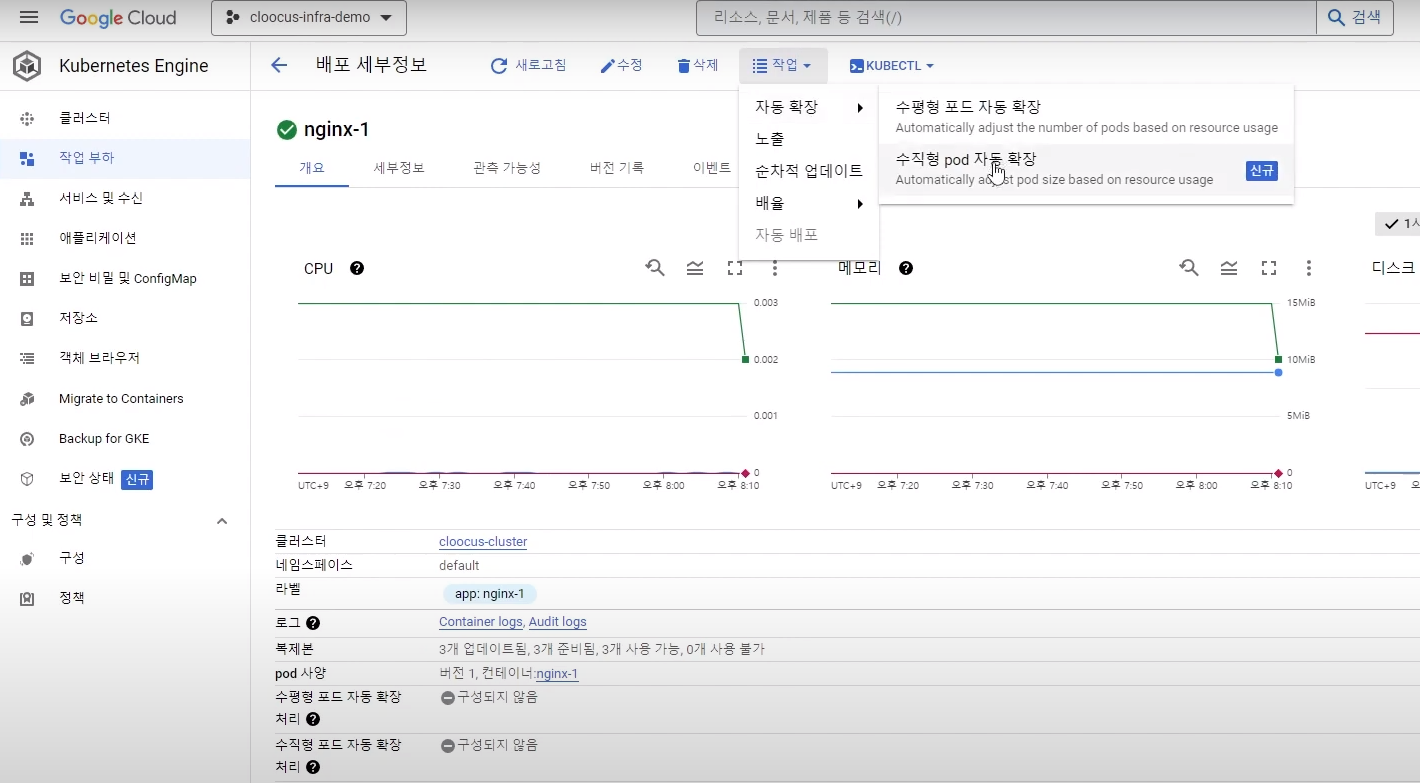Toggle the 메모리 chart legend
The height and width of the screenshot is (783, 1420).
(1229, 268)
